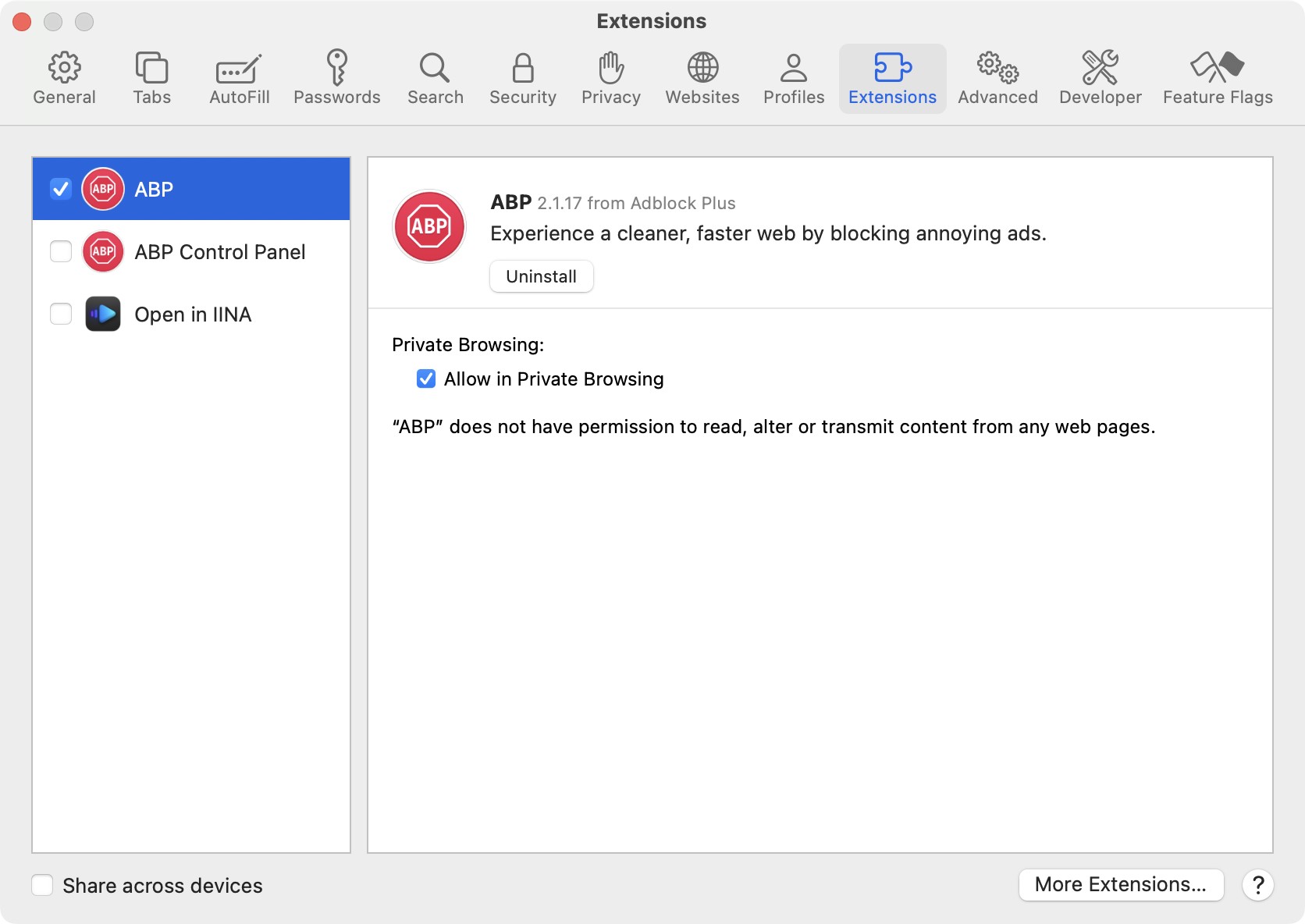1305x924 pixels.
Task: Open the Search magnifier icon
Action: coord(435,68)
